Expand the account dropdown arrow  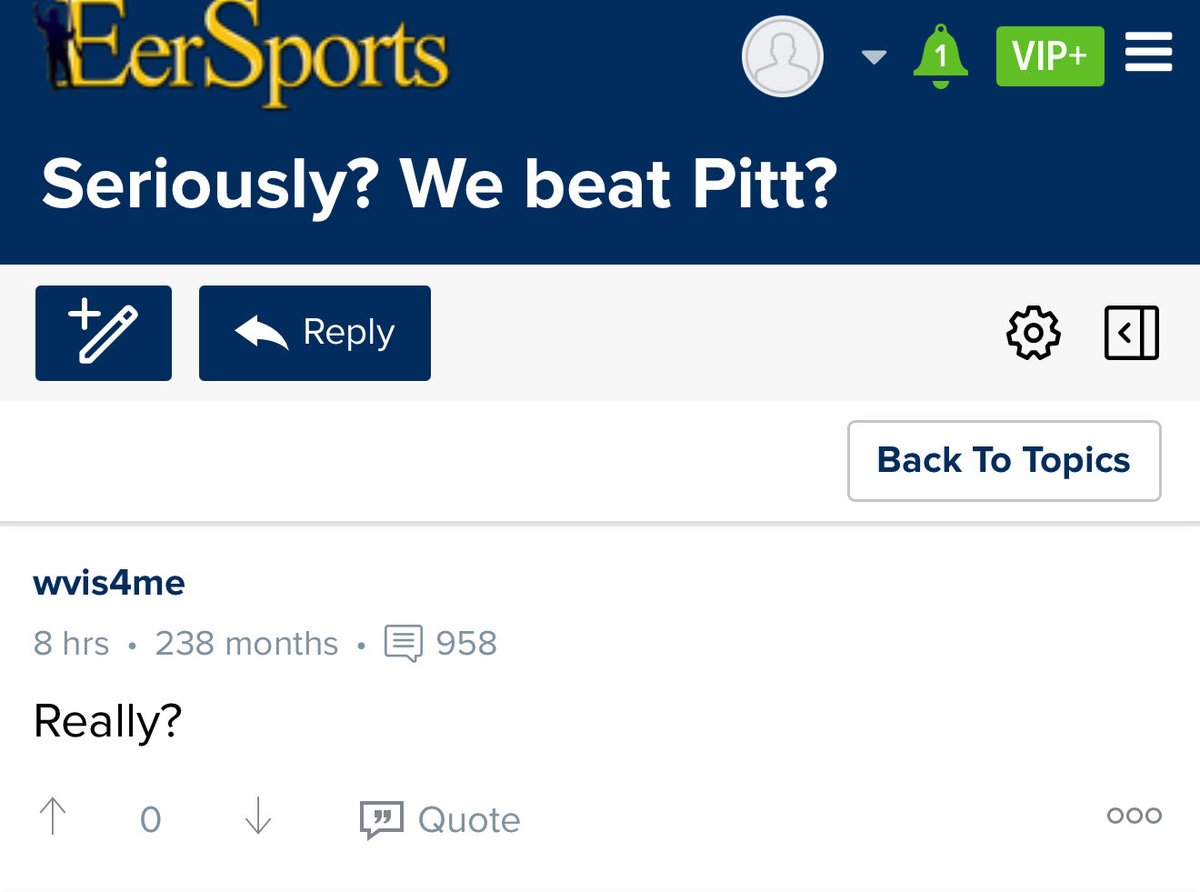coord(874,58)
